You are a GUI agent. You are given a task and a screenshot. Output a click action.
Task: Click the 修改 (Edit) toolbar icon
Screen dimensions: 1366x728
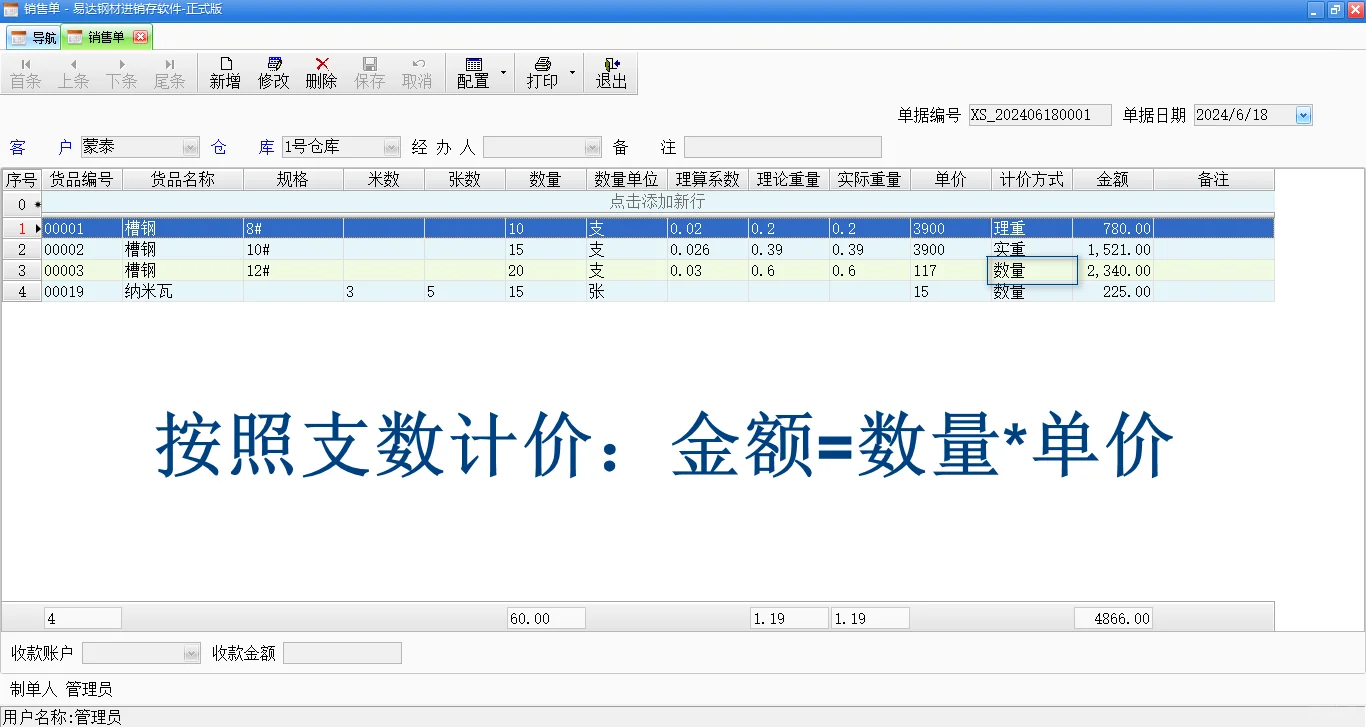click(x=273, y=72)
